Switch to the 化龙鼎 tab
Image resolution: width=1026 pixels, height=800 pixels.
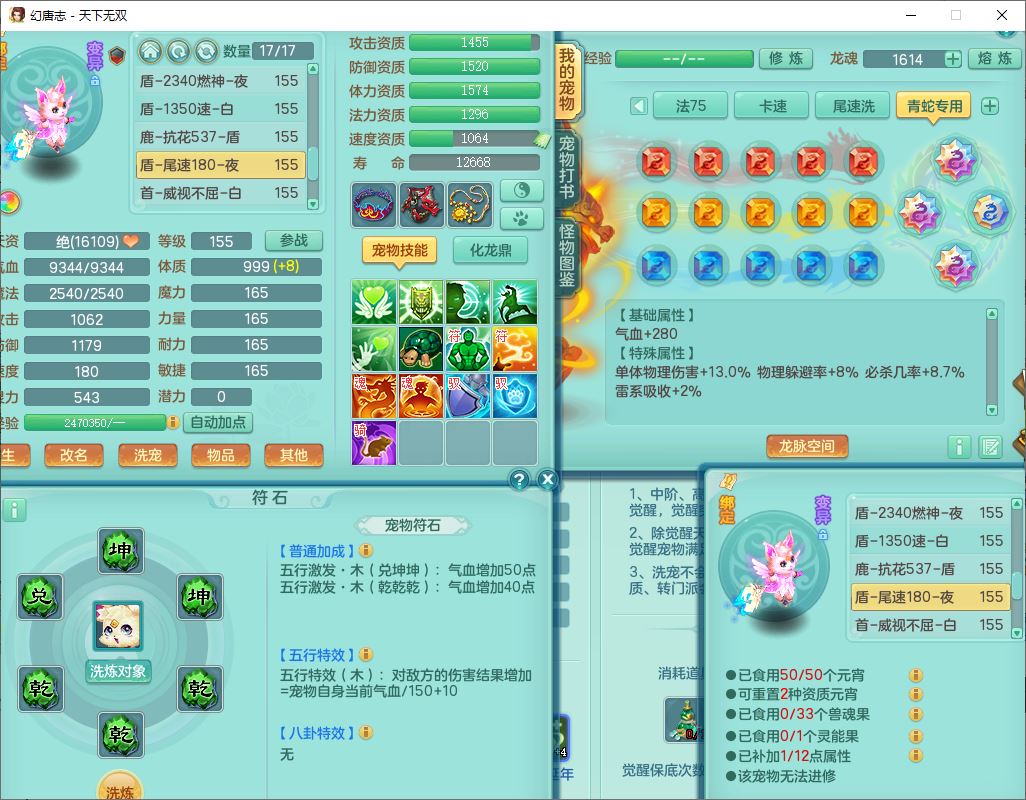tap(490, 250)
